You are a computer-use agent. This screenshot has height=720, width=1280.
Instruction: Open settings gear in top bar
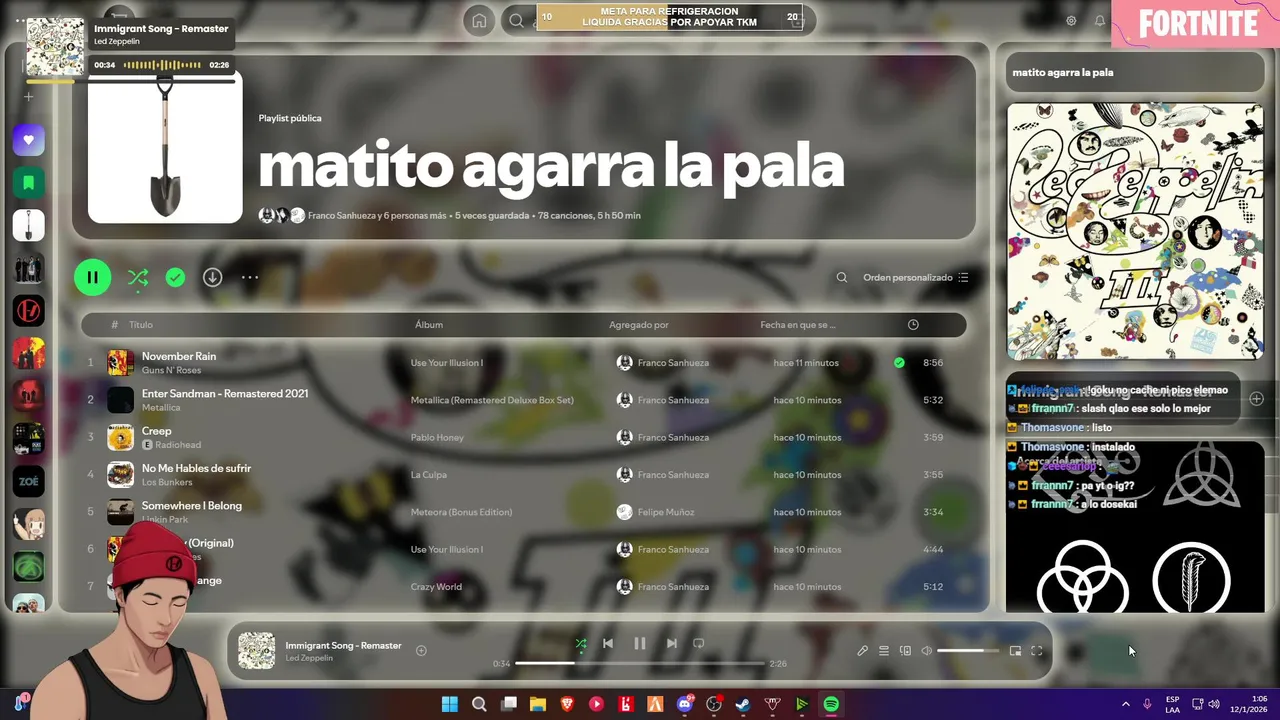pyautogui.click(x=1071, y=20)
